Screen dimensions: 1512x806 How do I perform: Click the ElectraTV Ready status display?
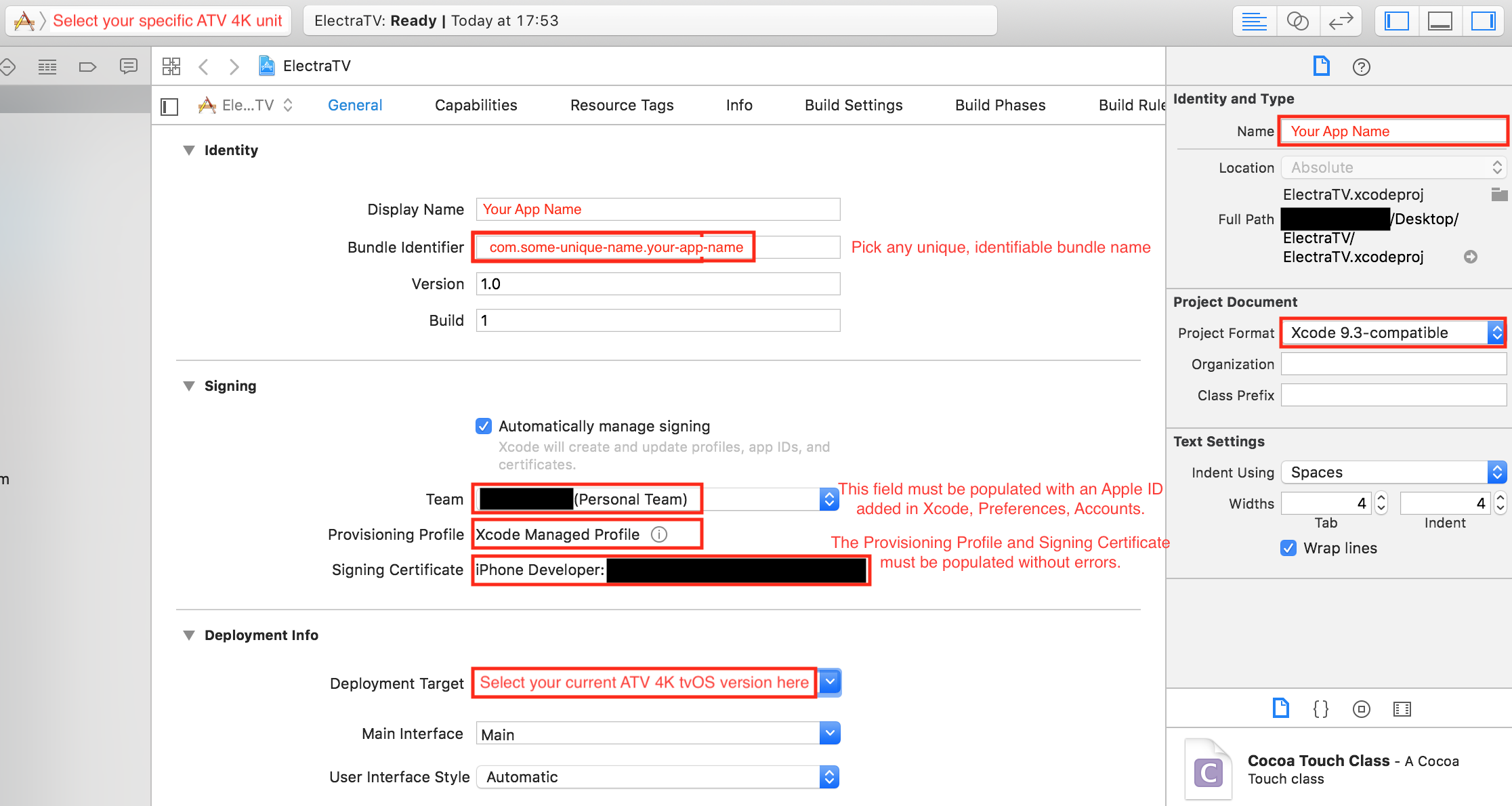pyautogui.click(x=650, y=20)
